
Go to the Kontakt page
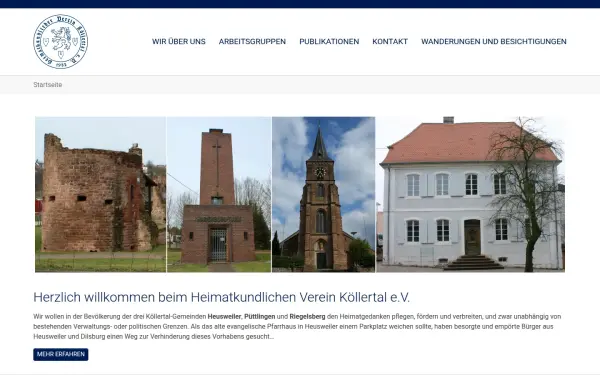coord(390,41)
